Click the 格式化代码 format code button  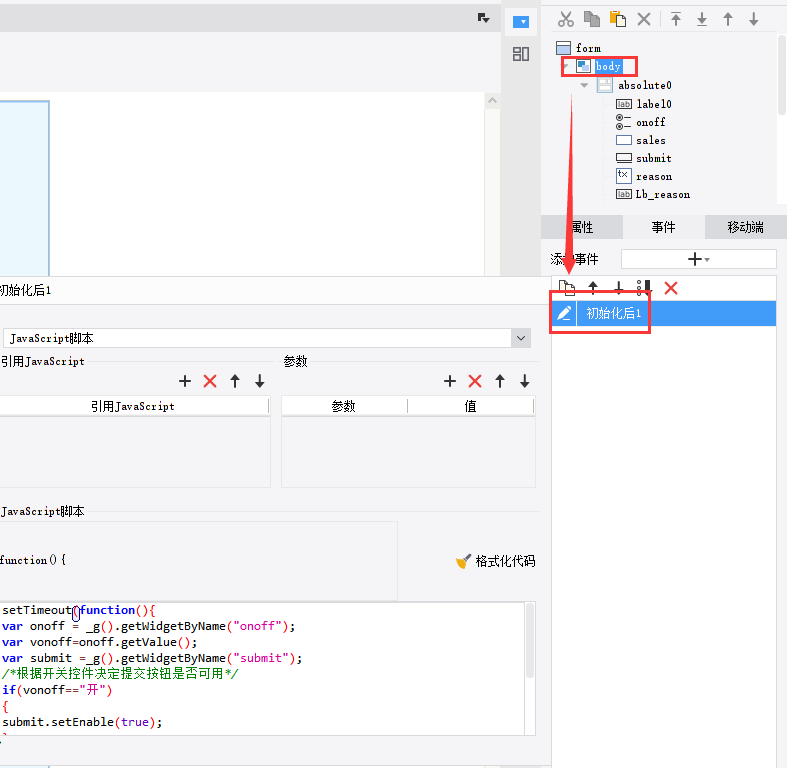pyautogui.click(x=495, y=561)
